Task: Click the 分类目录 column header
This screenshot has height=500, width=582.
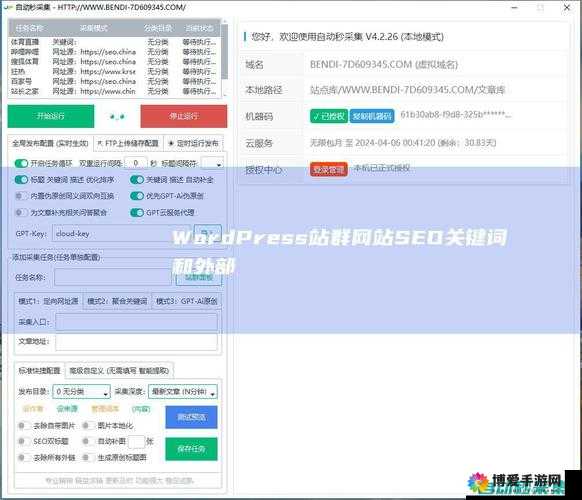Action: (158, 28)
